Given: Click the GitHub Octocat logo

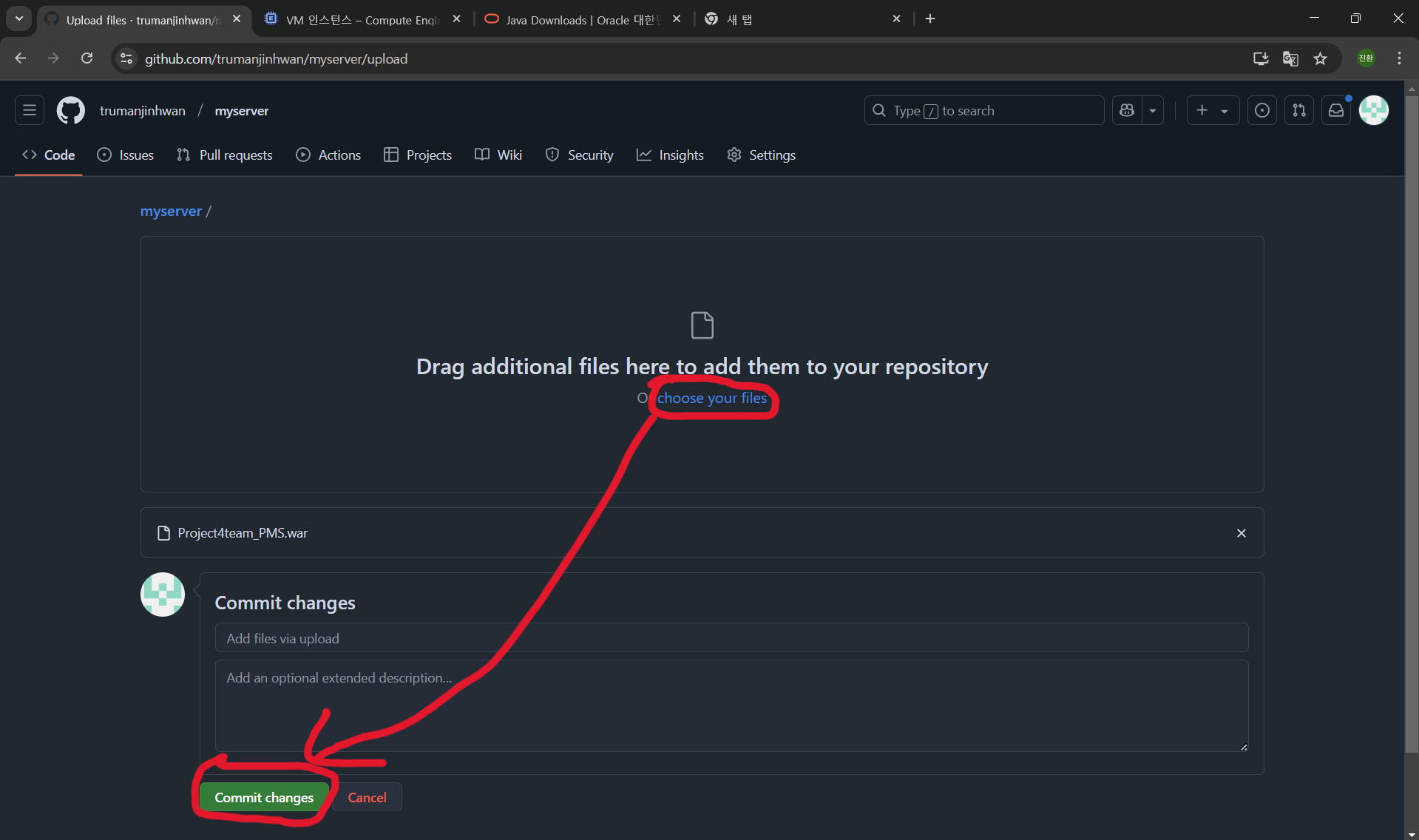Looking at the screenshot, I should 71,111.
